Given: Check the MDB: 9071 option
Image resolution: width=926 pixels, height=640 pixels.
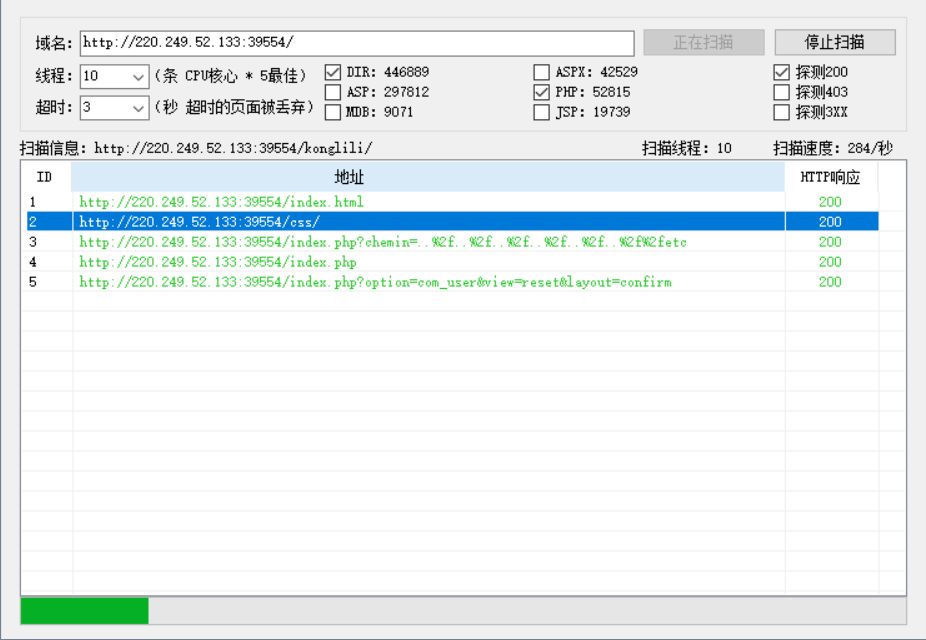Looking at the screenshot, I should [331, 111].
